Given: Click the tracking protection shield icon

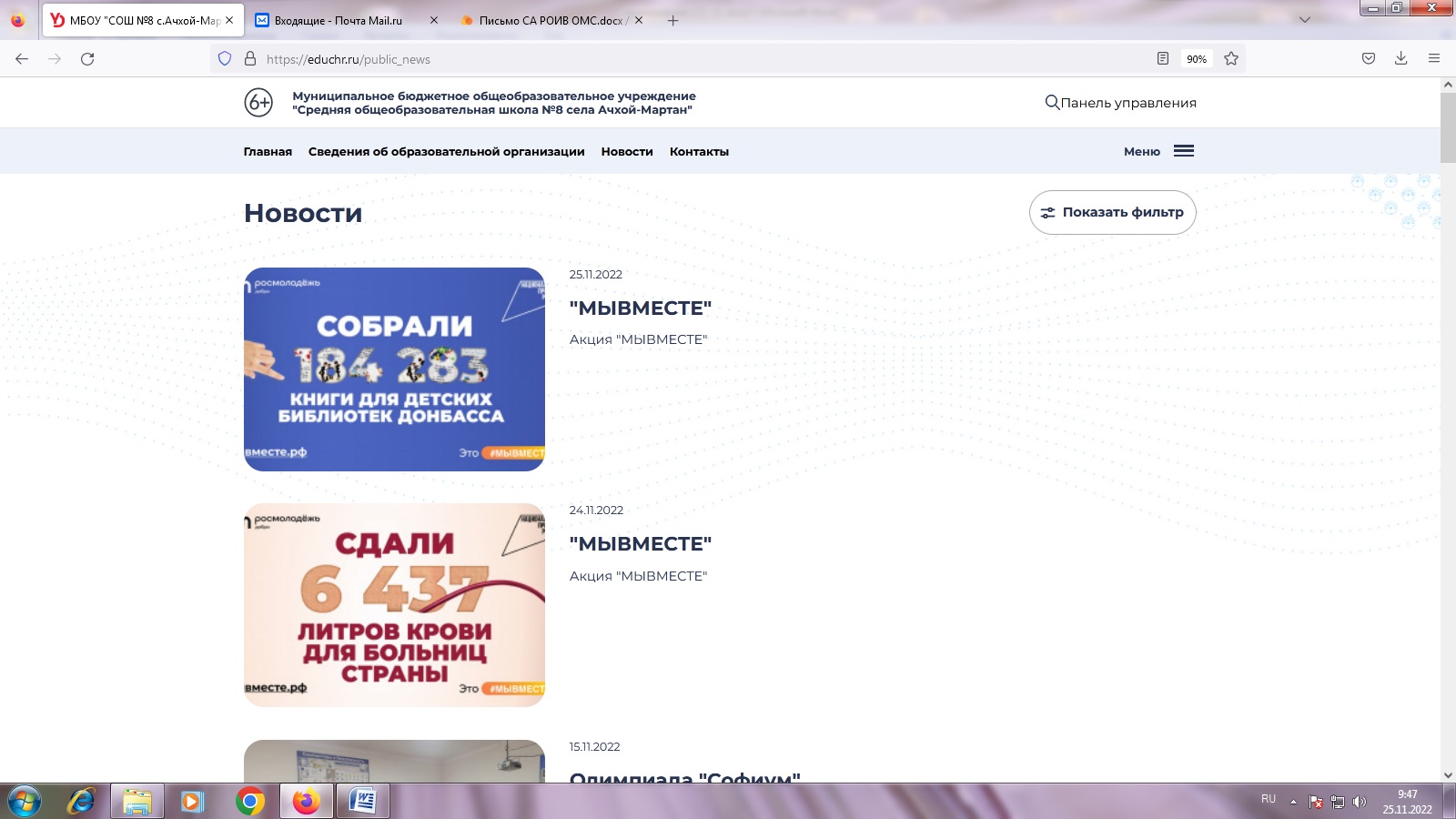Looking at the screenshot, I should coord(225,59).
